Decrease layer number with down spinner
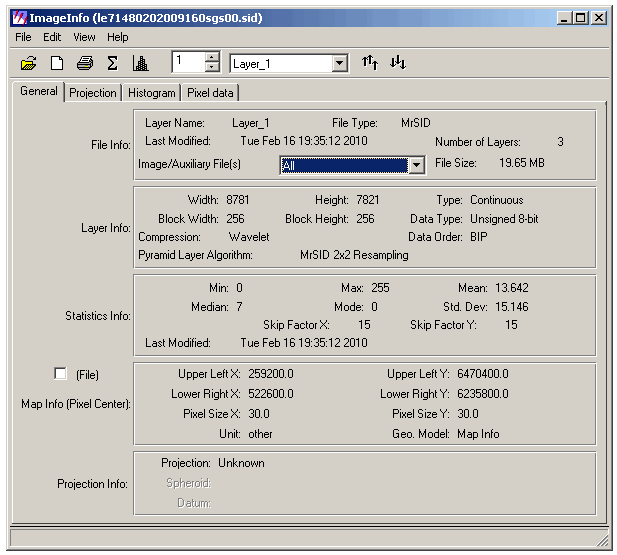 [x=211, y=68]
